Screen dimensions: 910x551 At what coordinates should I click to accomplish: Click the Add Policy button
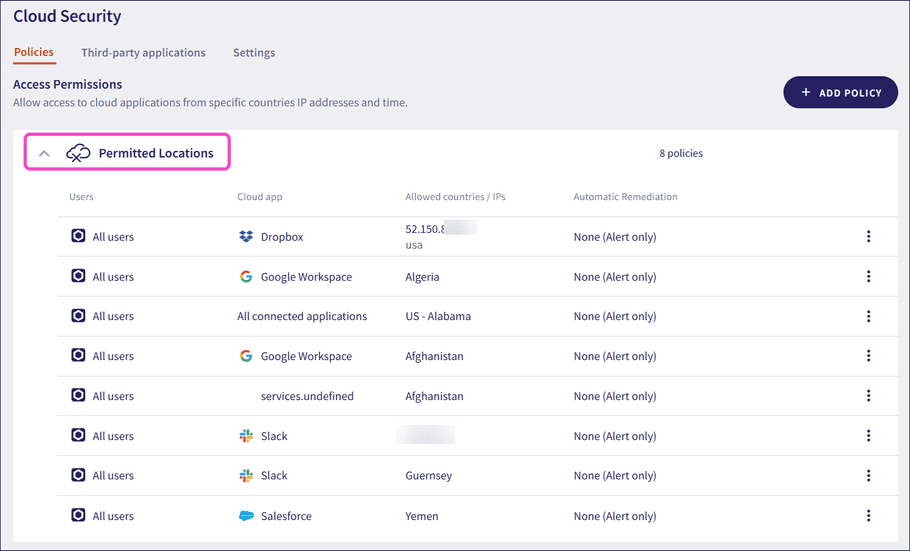[x=840, y=93]
